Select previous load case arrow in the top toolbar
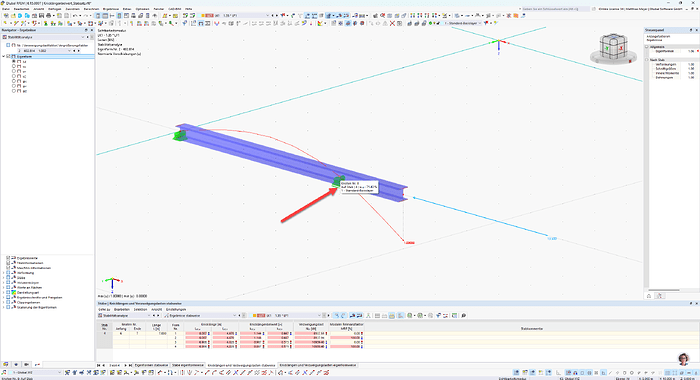The height and width of the screenshot is (380, 700). pyautogui.click(x=273, y=16)
